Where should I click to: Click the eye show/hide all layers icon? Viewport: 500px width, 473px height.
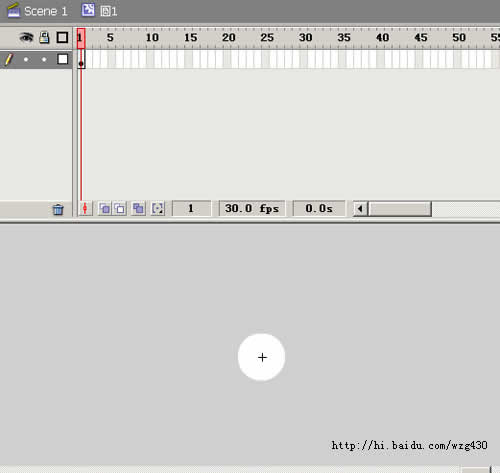pyautogui.click(x=26, y=37)
